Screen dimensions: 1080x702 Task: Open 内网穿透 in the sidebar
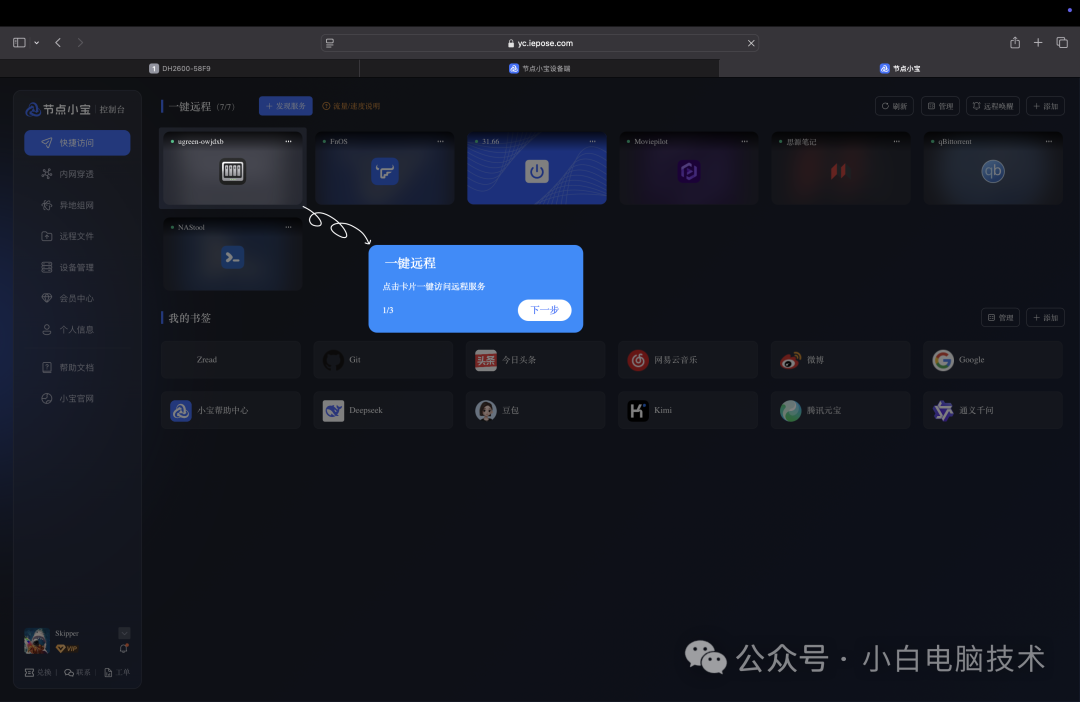pyautogui.click(x=77, y=174)
